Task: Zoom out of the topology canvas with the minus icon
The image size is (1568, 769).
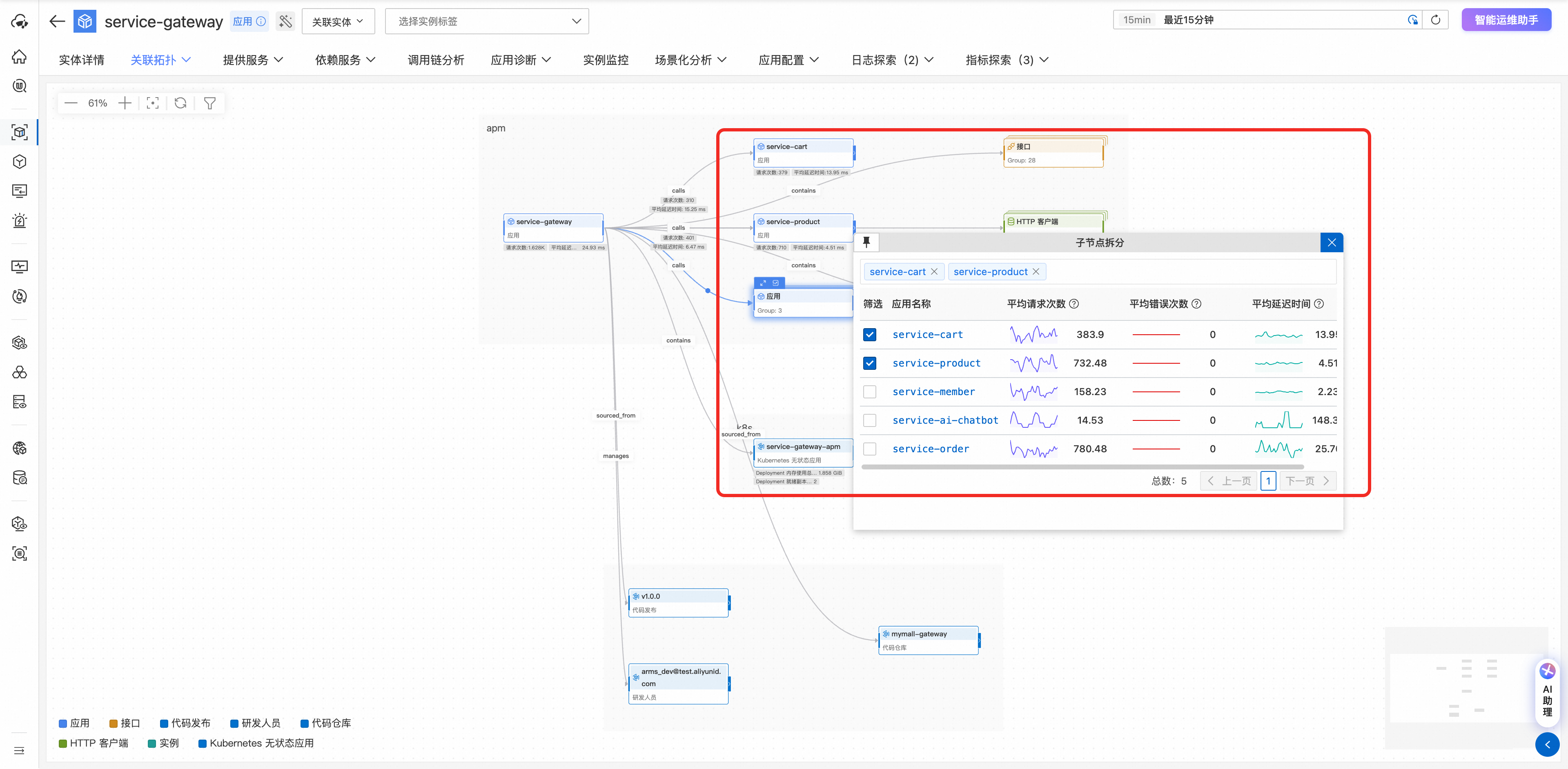Action: tap(71, 103)
